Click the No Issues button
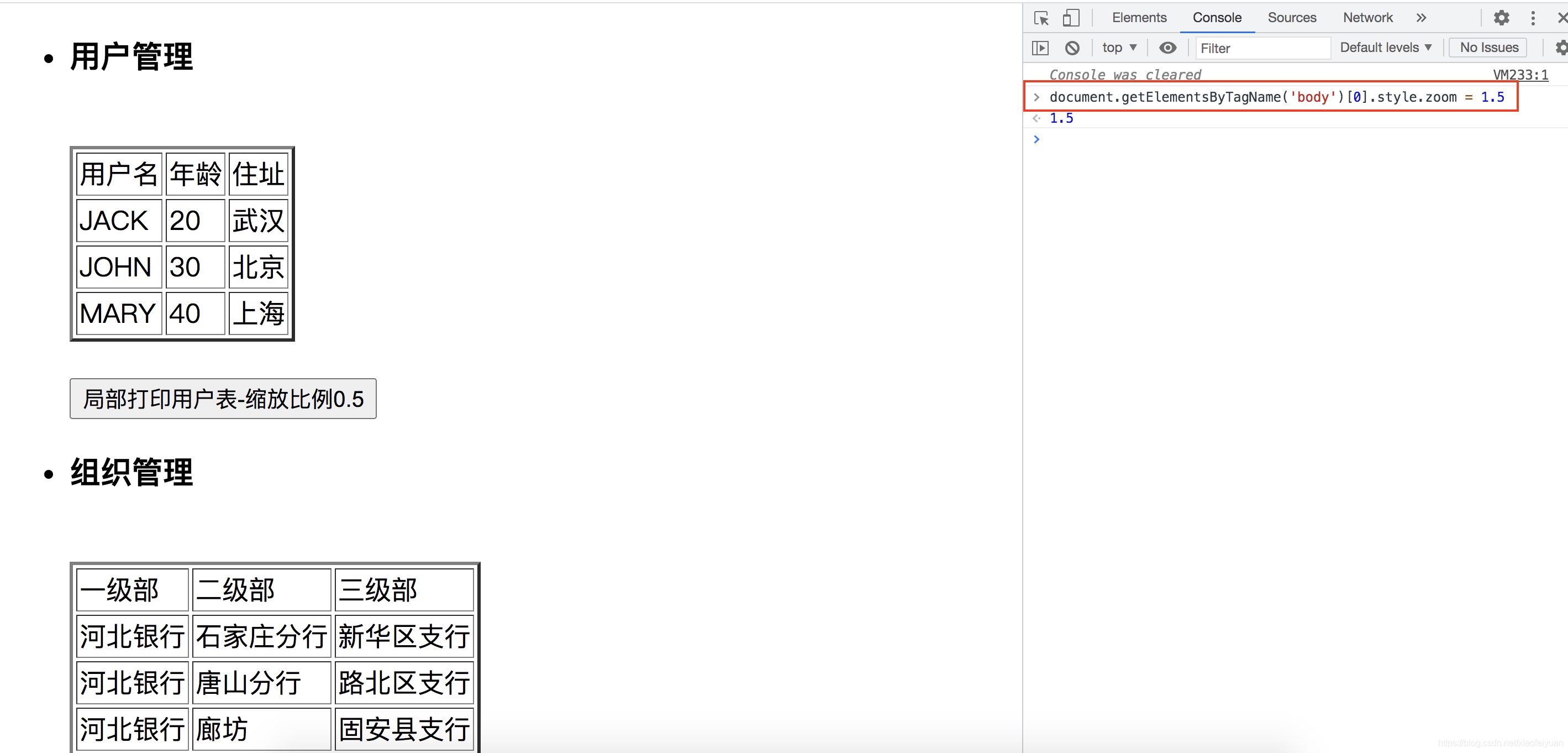Screen dimensions: 1568x753 [x=1488, y=48]
